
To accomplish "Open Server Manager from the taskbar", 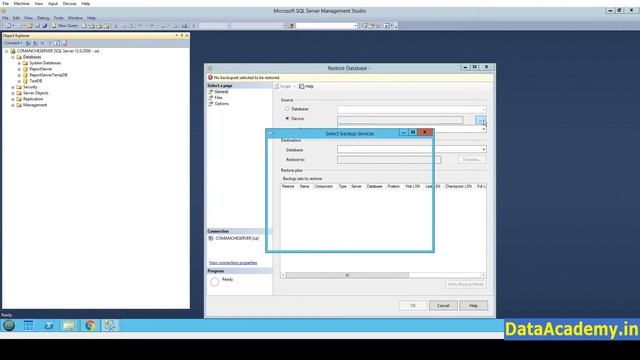I will pos(29,325).
